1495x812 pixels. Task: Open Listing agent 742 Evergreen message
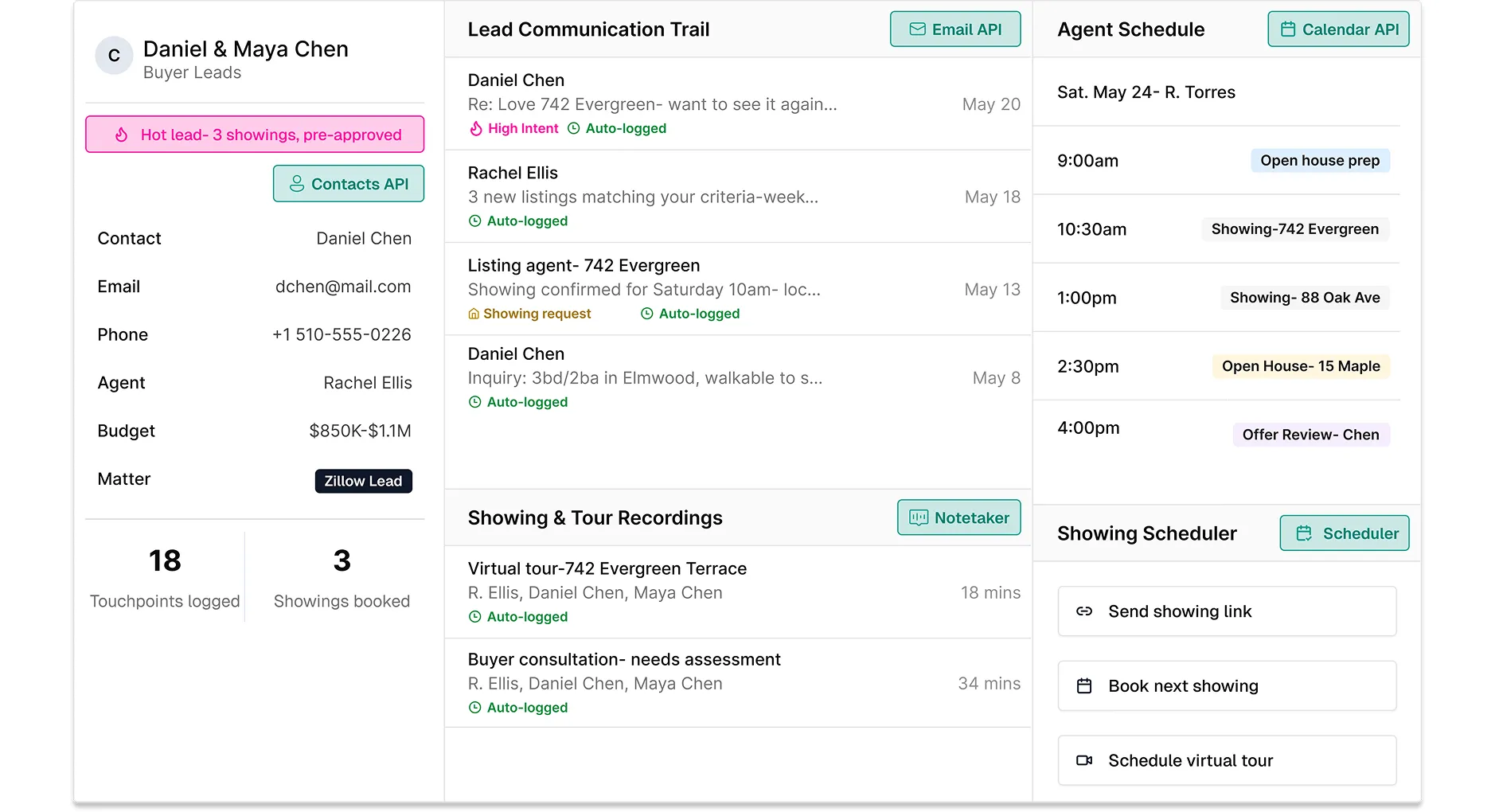pyautogui.click(x=738, y=289)
